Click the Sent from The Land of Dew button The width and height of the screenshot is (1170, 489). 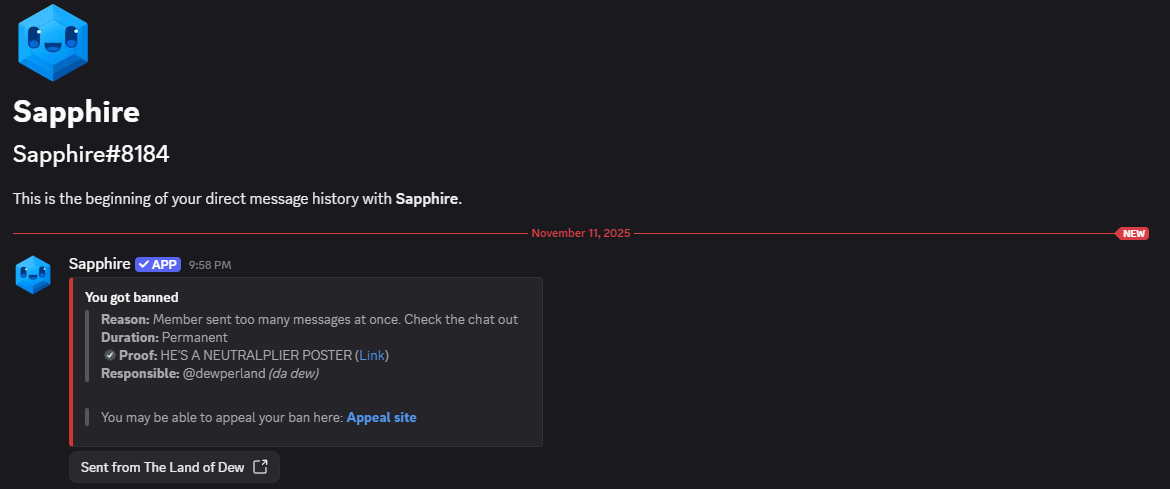tap(174, 467)
